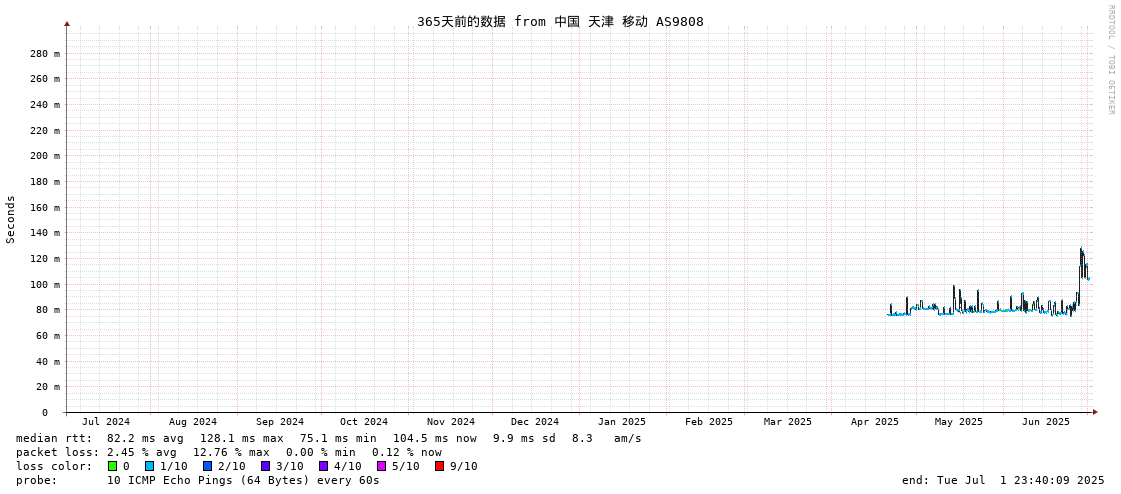Click the Nov 2024 axis label
This screenshot has height=494, width=1121.
click(451, 422)
